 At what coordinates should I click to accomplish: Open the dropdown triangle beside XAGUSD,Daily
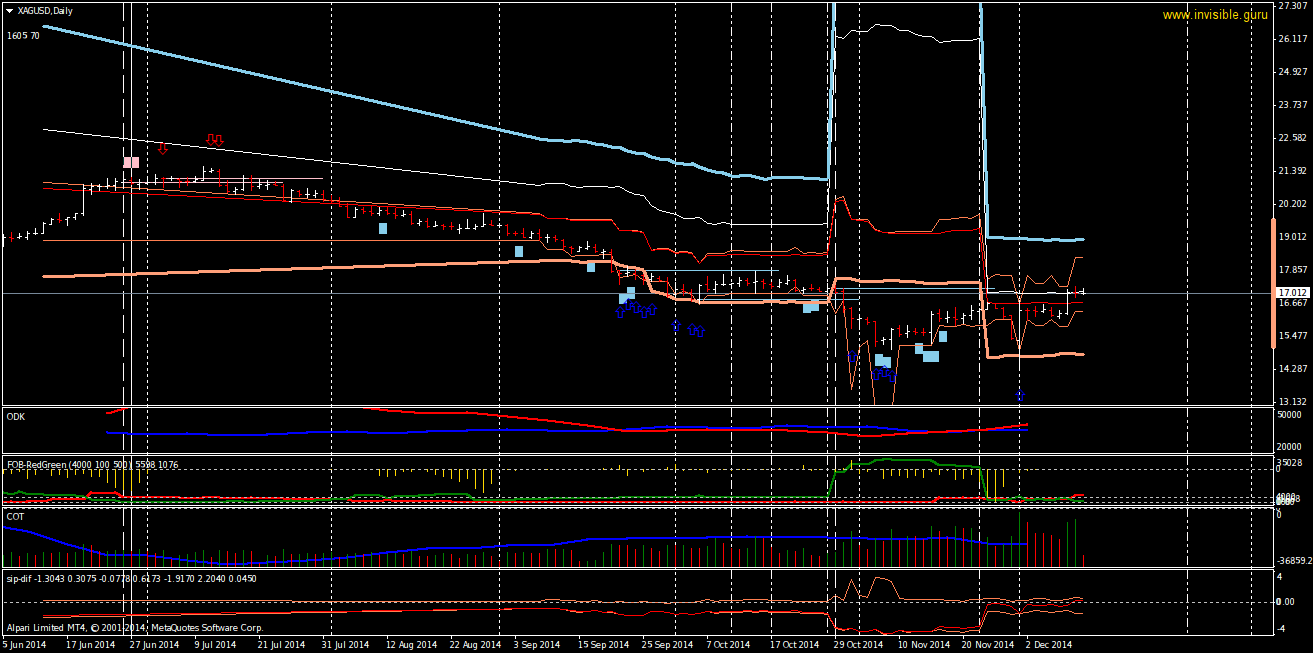(x=9, y=10)
